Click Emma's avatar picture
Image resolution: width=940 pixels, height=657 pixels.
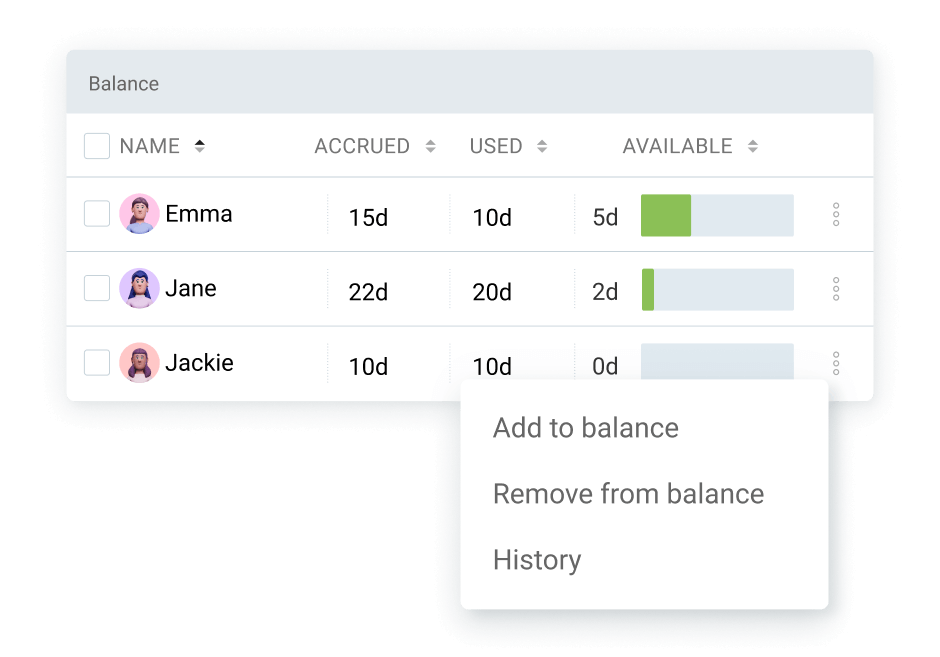click(x=139, y=214)
